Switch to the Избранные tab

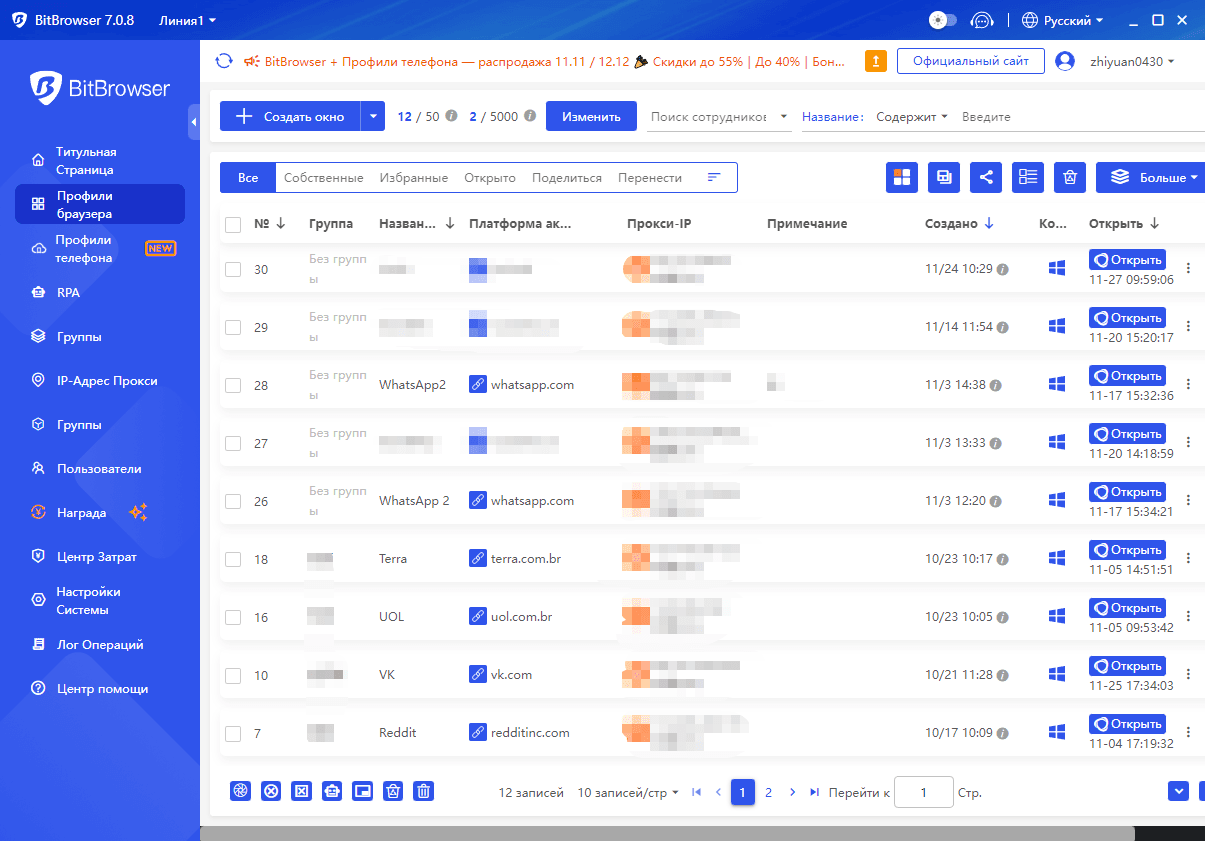pyautogui.click(x=413, y=177)
